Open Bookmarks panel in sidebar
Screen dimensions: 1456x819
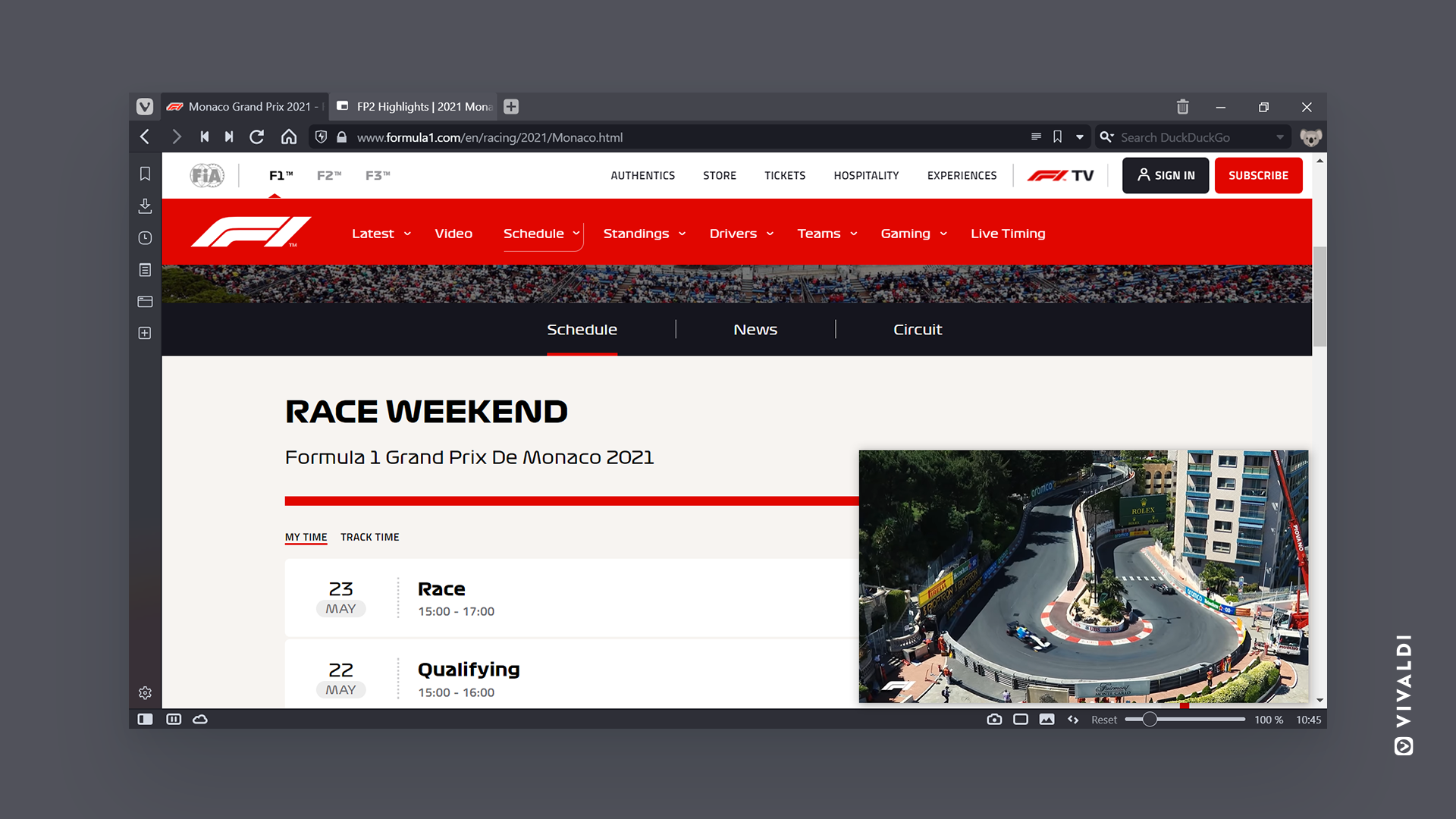click(145, 174)
